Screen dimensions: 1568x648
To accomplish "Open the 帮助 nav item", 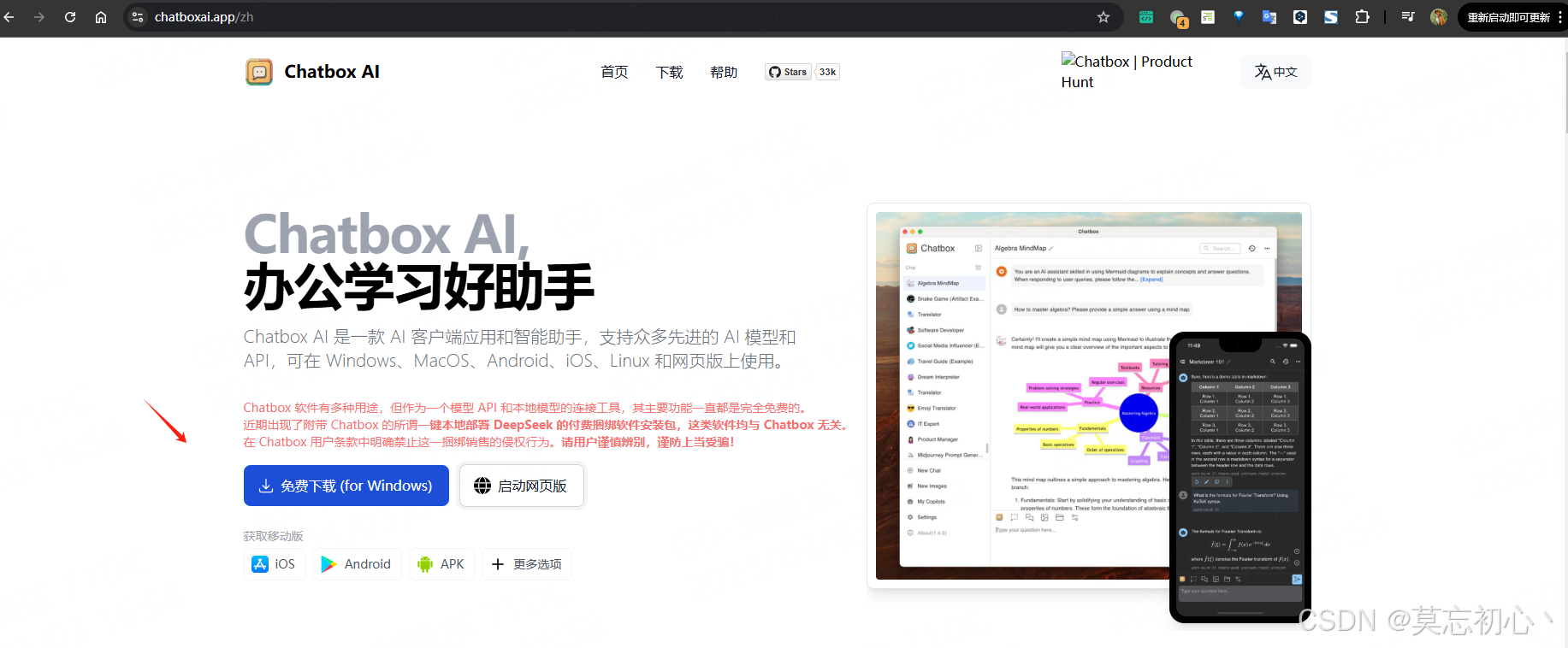I will (x=724, y=72).
